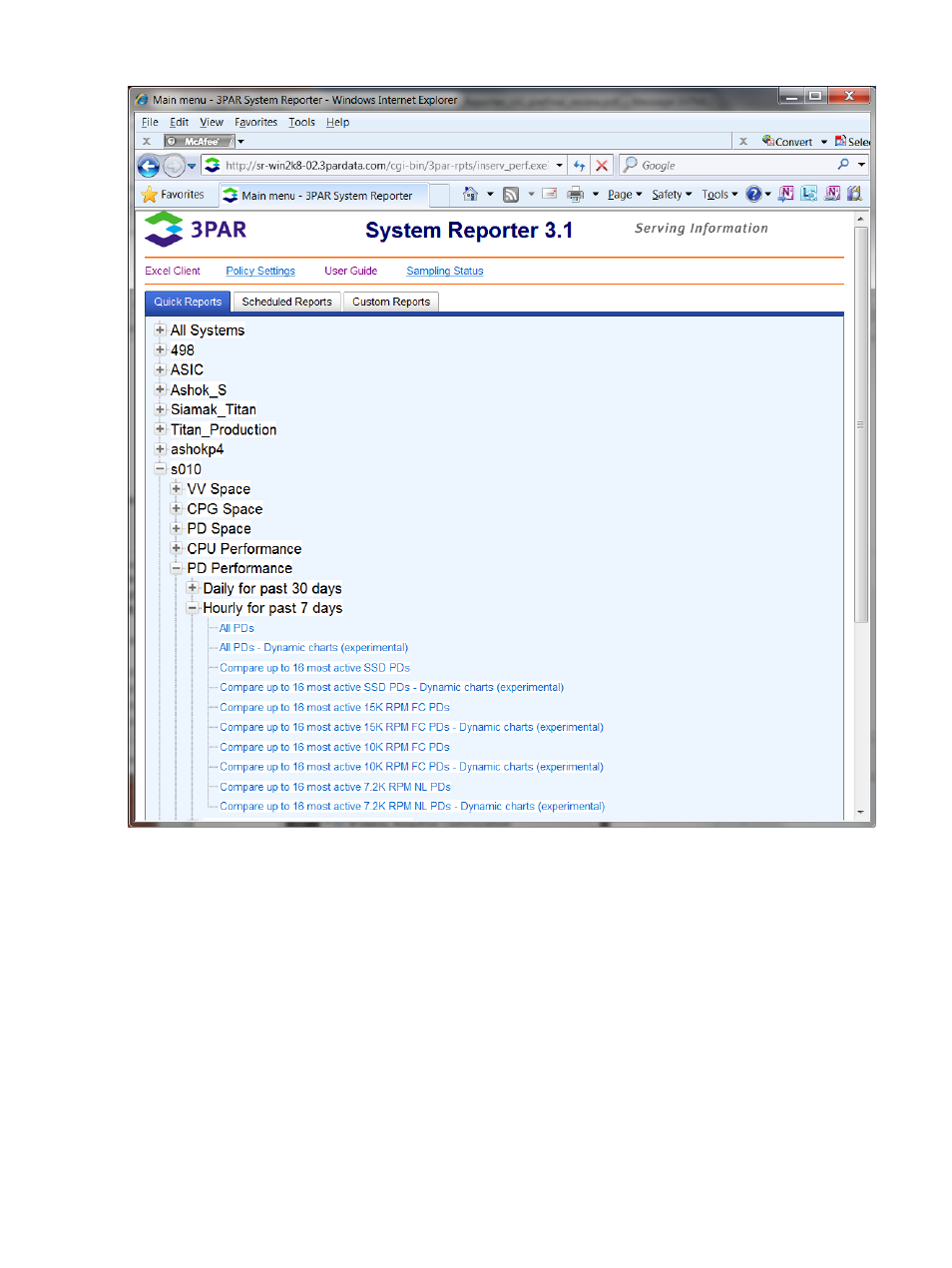Expand the Siamak_Titan tree node
Image resolution: width=952 pixels, height=1268 pixels.
coord(160,409)
